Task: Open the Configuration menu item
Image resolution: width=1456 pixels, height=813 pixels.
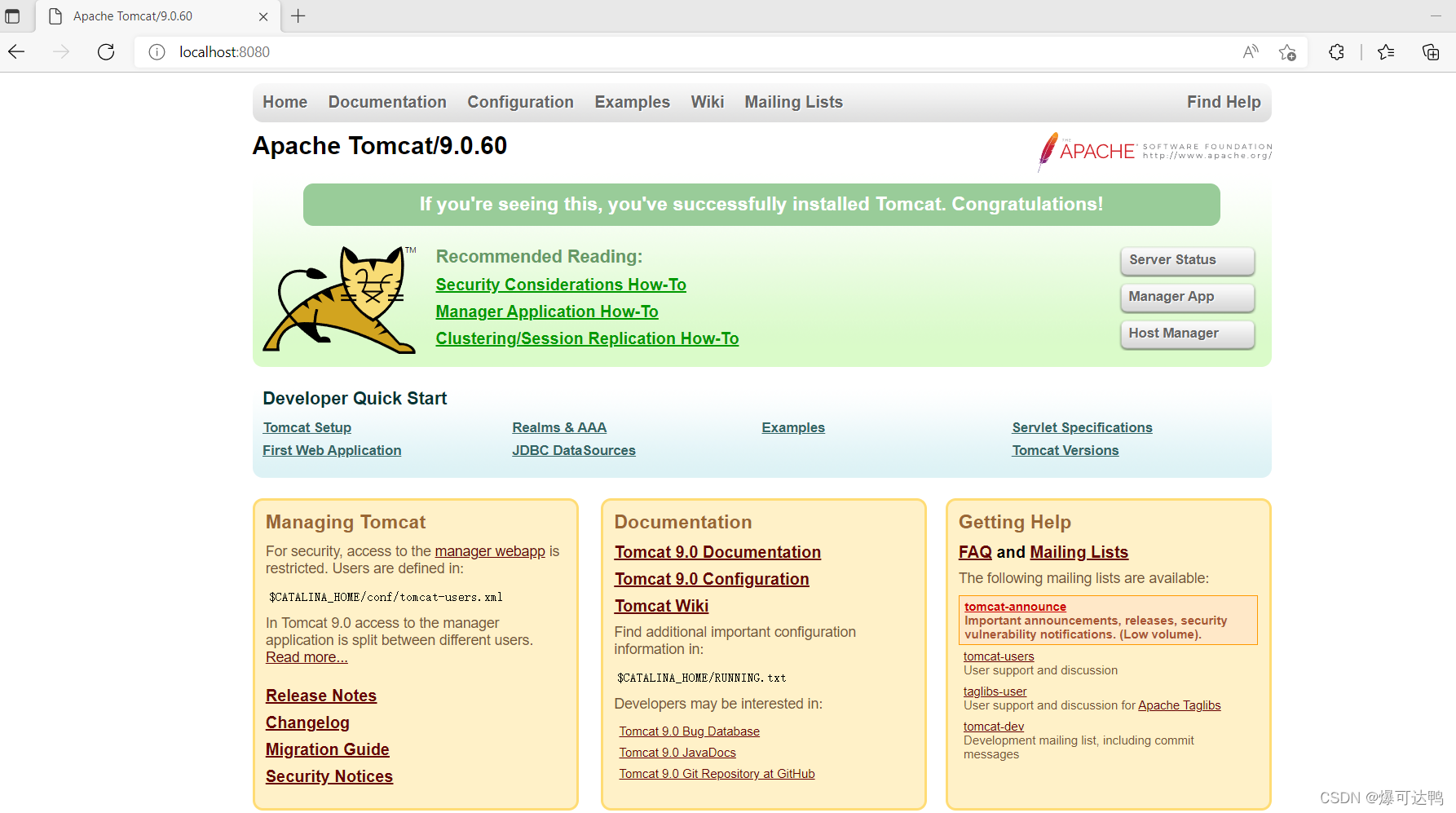Action: pyautogui.click(x=520, y=102)
